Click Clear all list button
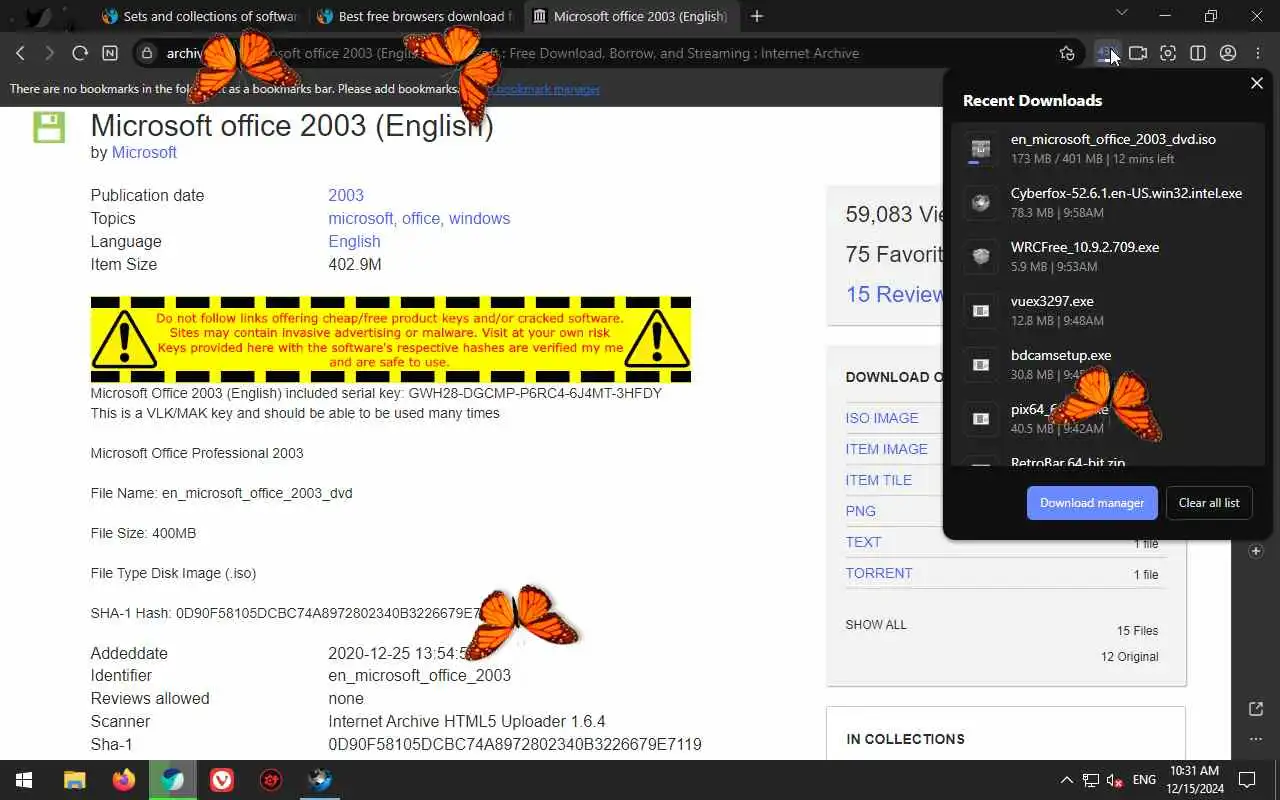The width and height of the screenshot is (1280, 800). (x=1209, y=503)
